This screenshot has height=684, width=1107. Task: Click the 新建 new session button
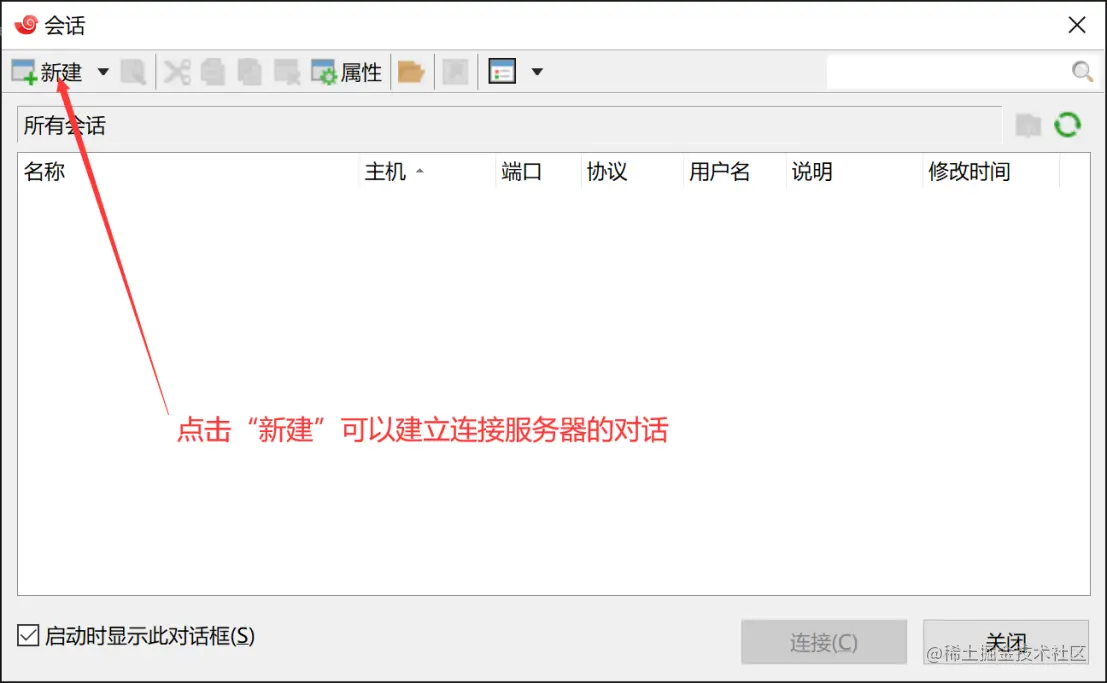click(47, 71)
